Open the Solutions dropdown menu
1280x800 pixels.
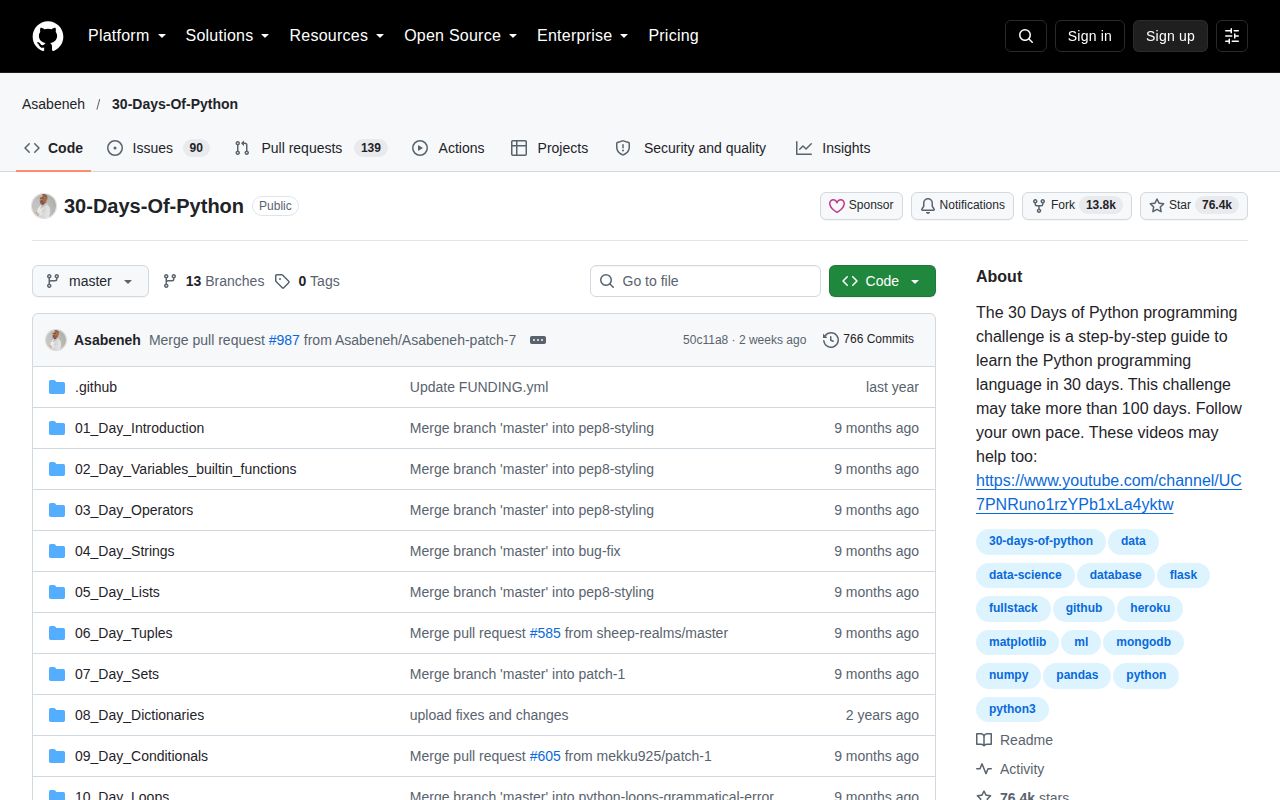227,36
